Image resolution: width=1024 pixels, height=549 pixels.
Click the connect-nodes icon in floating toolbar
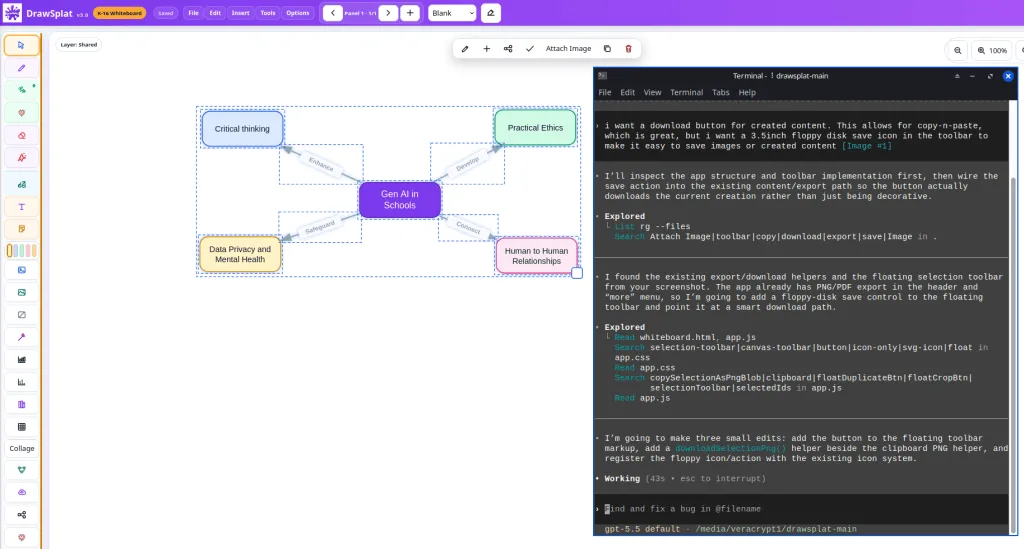click(x=508, y=49)
